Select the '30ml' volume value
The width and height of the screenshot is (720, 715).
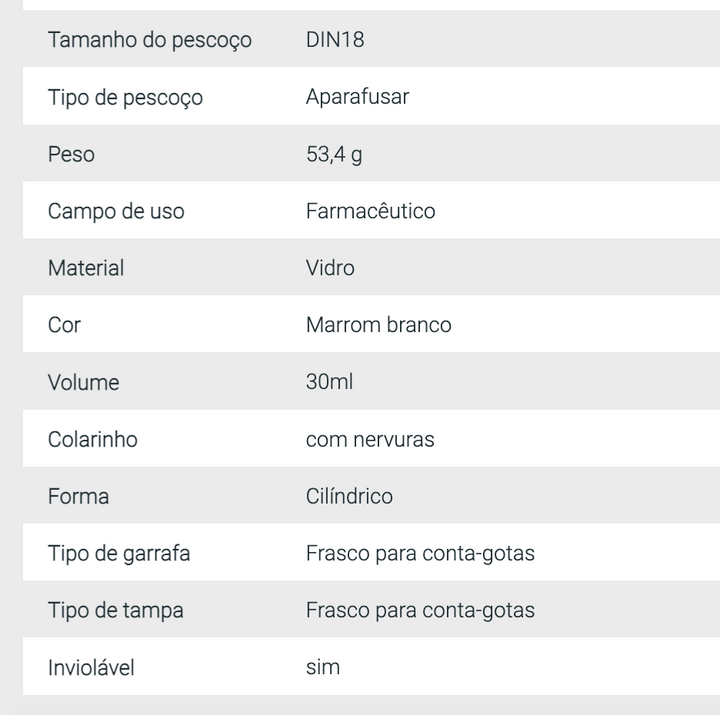click(329, 383)
